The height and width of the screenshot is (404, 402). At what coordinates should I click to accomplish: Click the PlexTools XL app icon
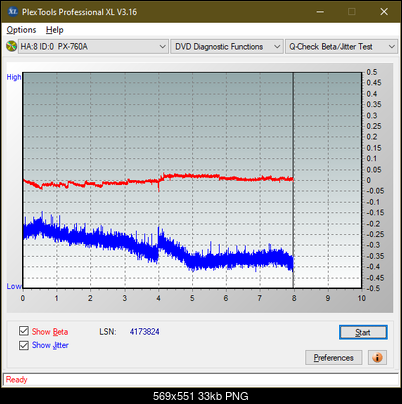(13, 12)
